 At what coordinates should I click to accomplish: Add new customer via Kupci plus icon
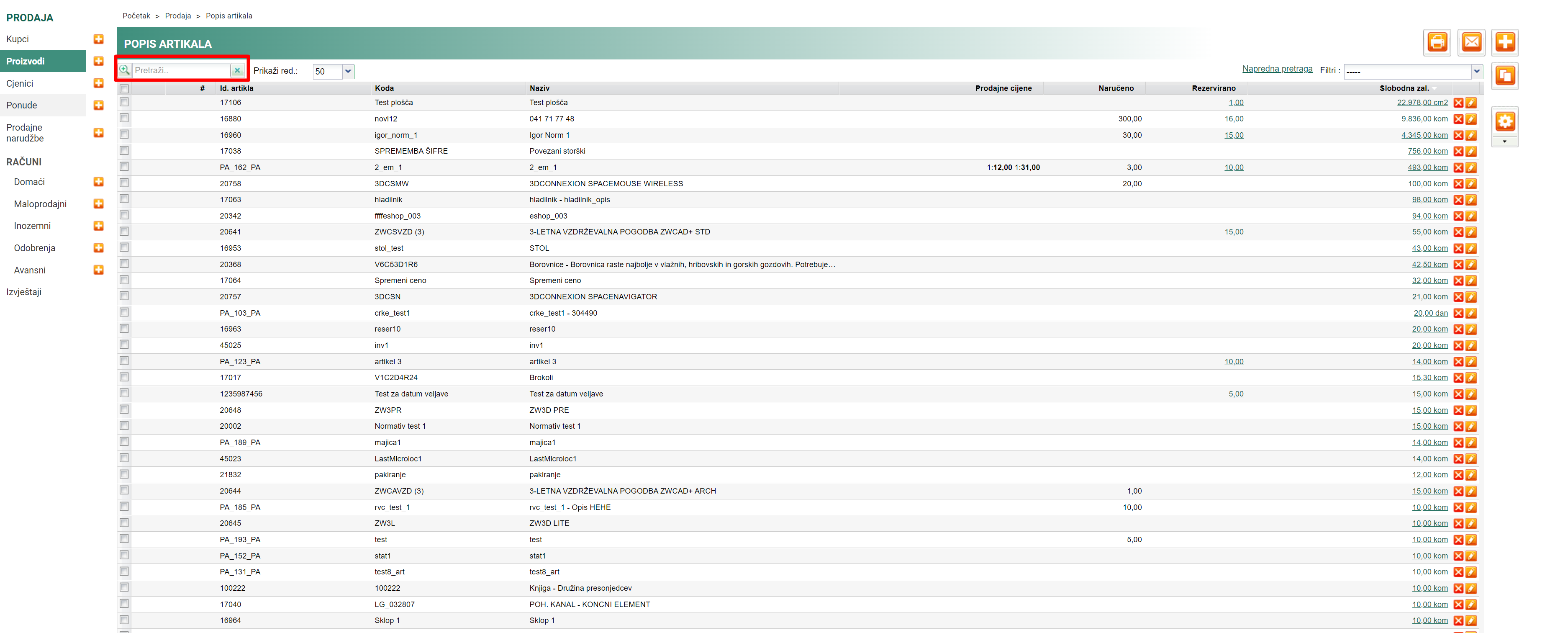[99, 40]
